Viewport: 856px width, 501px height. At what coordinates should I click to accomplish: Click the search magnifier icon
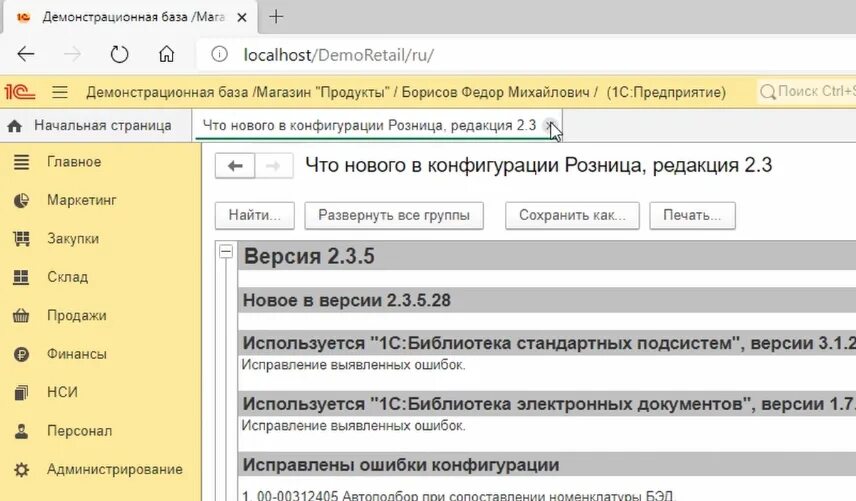(x=767, y=92)
